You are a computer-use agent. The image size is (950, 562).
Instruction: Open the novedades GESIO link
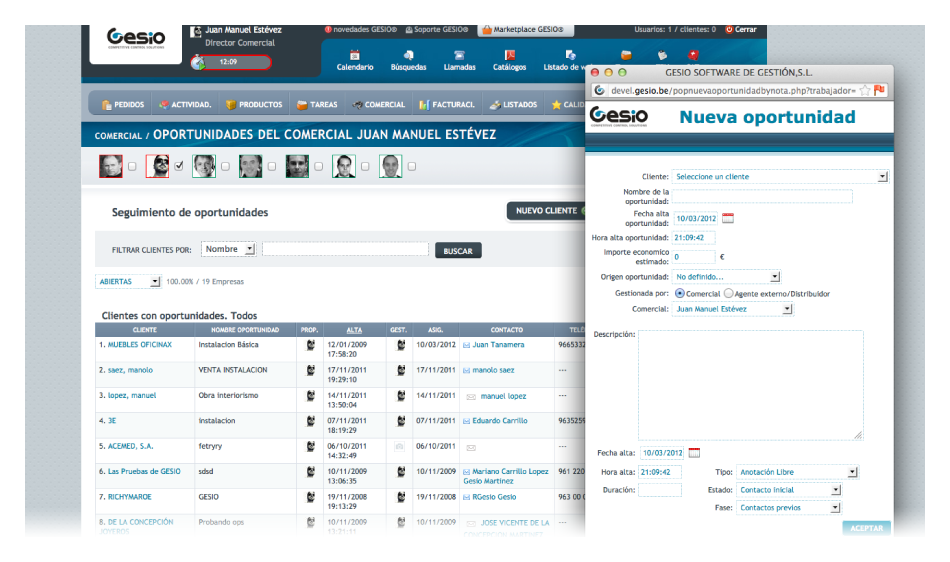[361, 29]
